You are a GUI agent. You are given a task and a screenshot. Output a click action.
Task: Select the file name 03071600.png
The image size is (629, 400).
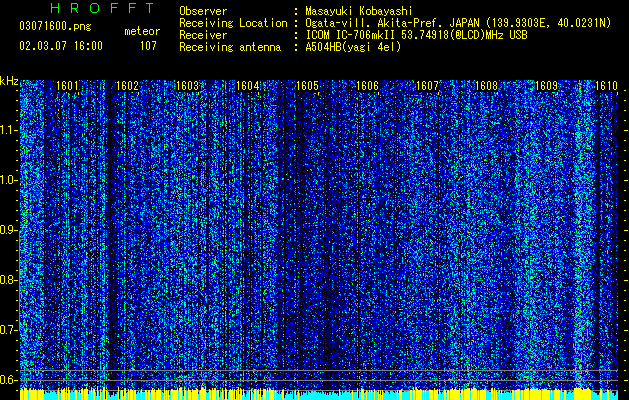(x=55, y=26)
